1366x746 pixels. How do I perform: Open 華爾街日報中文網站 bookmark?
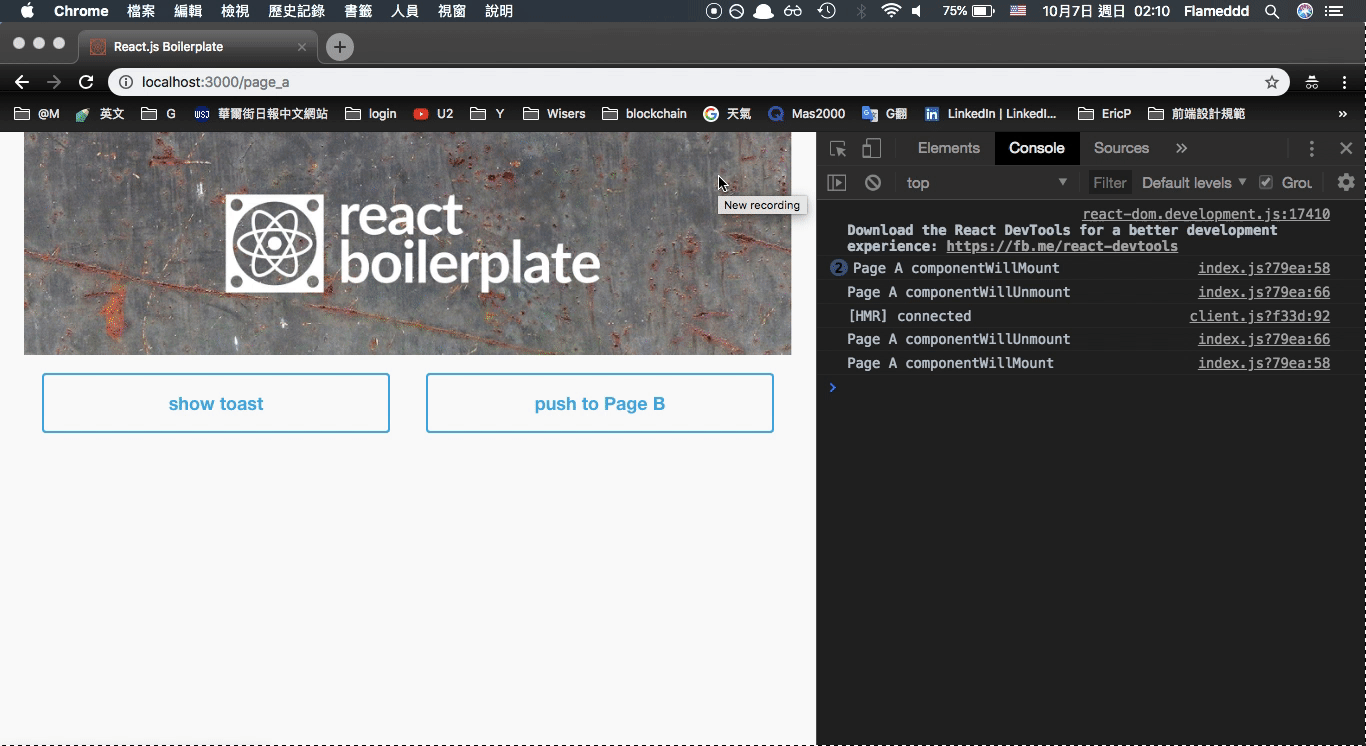261,114
